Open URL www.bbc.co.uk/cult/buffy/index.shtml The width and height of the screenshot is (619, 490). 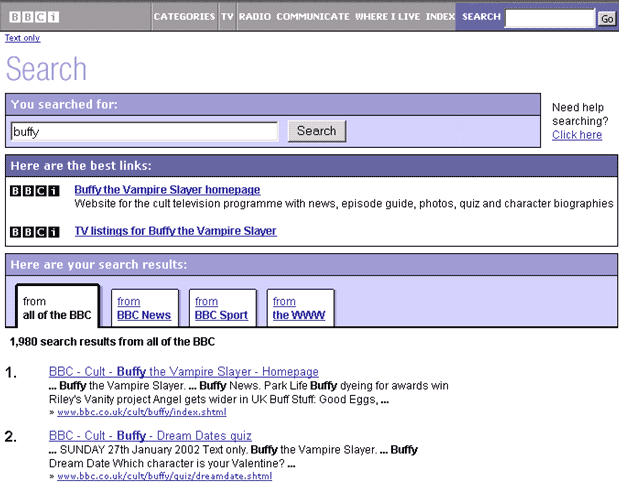(142, 412)
